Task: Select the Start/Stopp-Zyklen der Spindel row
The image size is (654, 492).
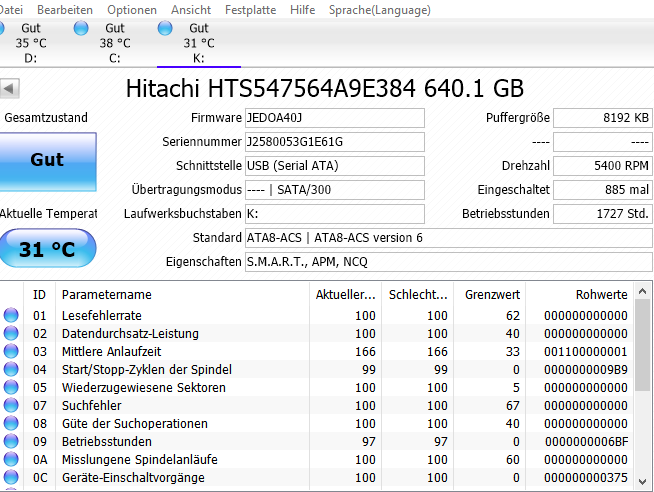Action: [x=317, y=369]
